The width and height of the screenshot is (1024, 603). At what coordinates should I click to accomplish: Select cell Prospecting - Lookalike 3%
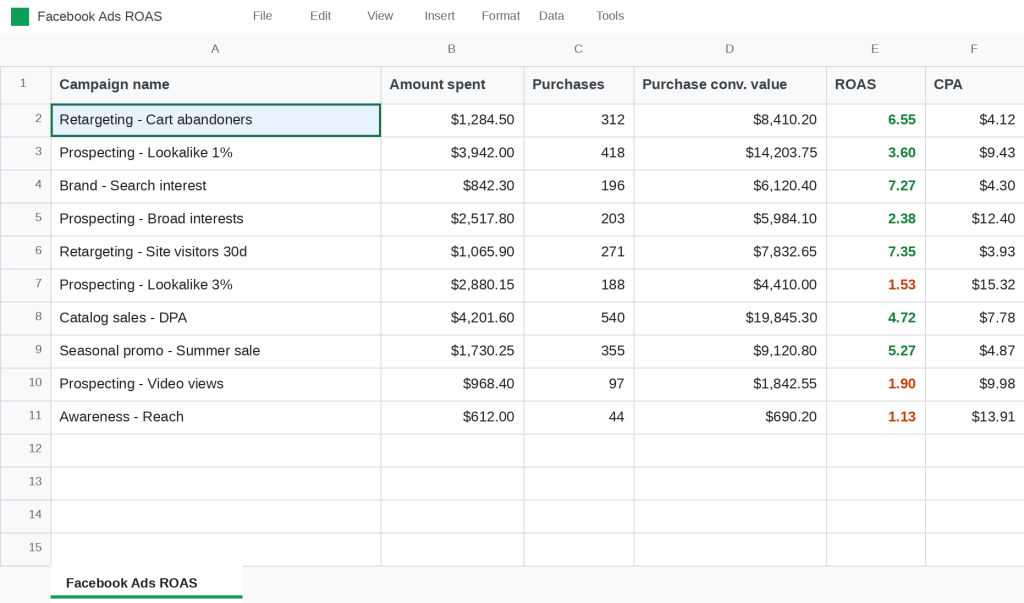click(x=216, y=285)
